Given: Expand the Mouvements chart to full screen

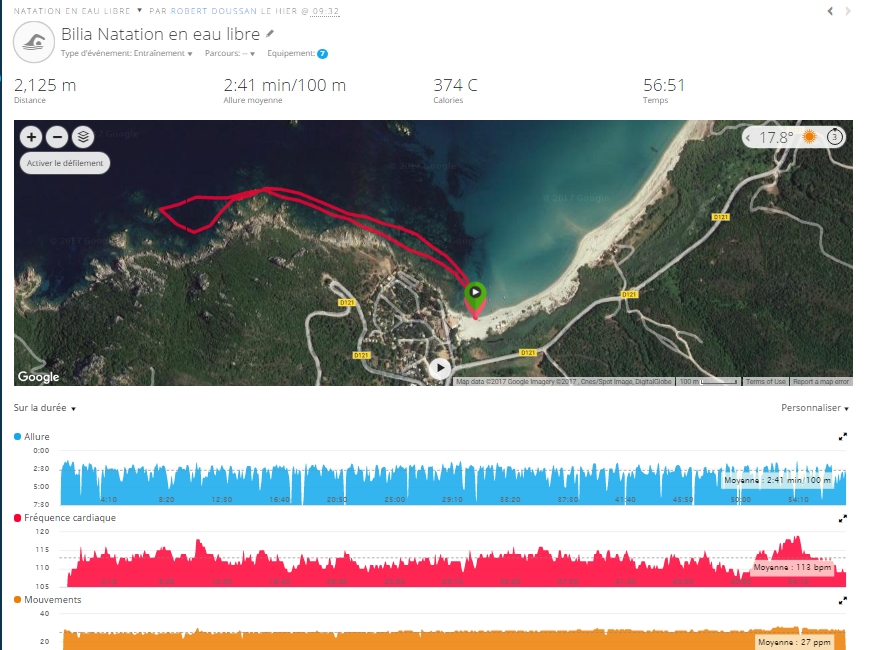Looking at the screenshot, I should (x=842, y=601).
